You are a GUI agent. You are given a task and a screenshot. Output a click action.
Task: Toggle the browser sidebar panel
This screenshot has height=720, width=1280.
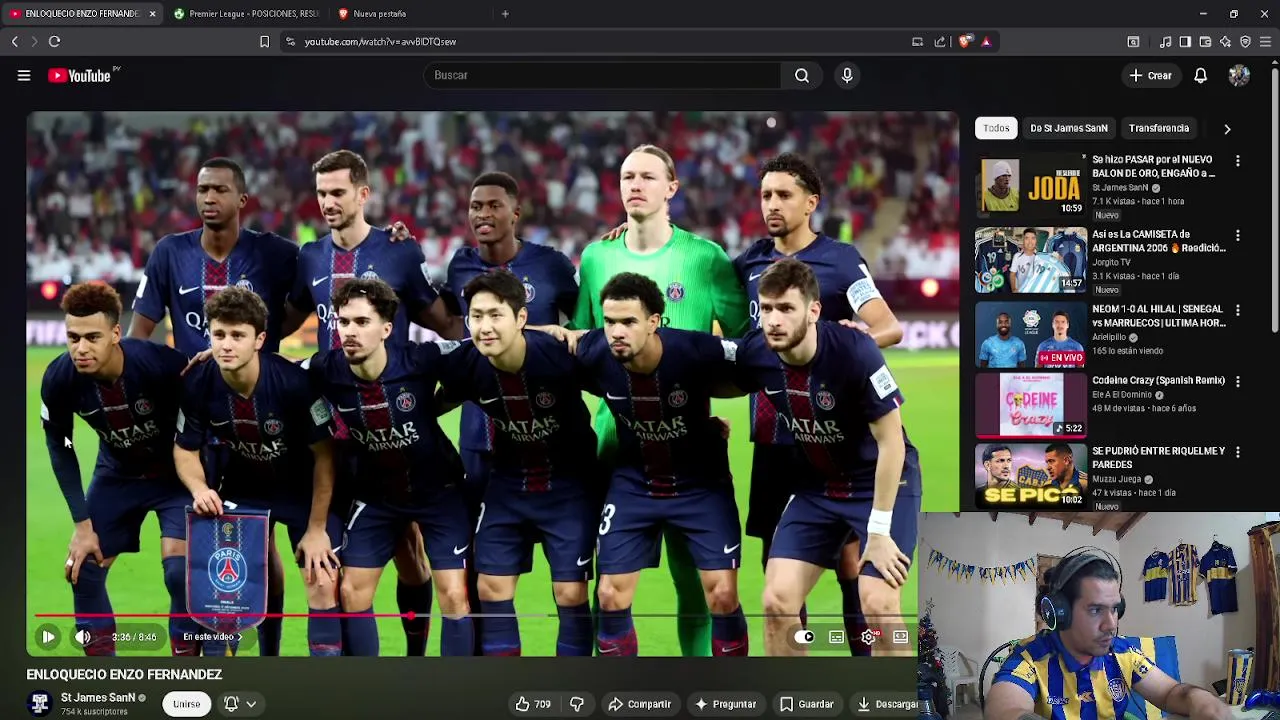1185,42
